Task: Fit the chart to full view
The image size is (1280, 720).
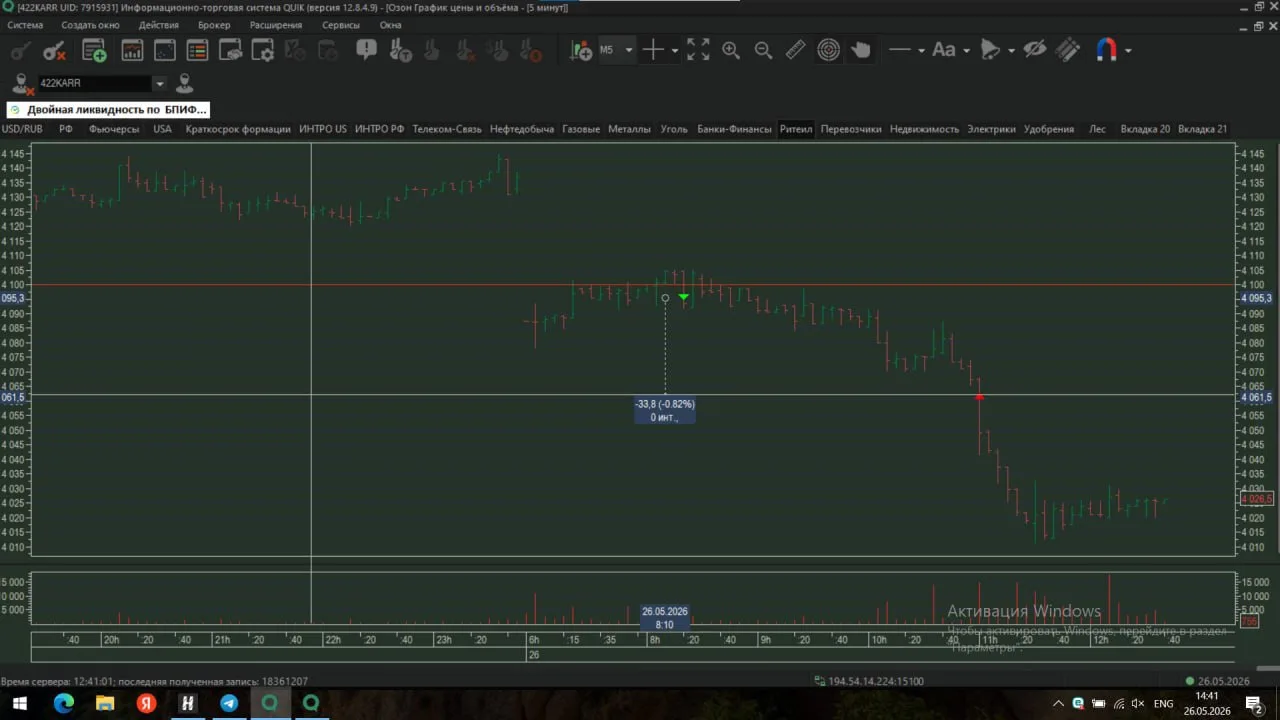Action: click(x=698, y=50)
